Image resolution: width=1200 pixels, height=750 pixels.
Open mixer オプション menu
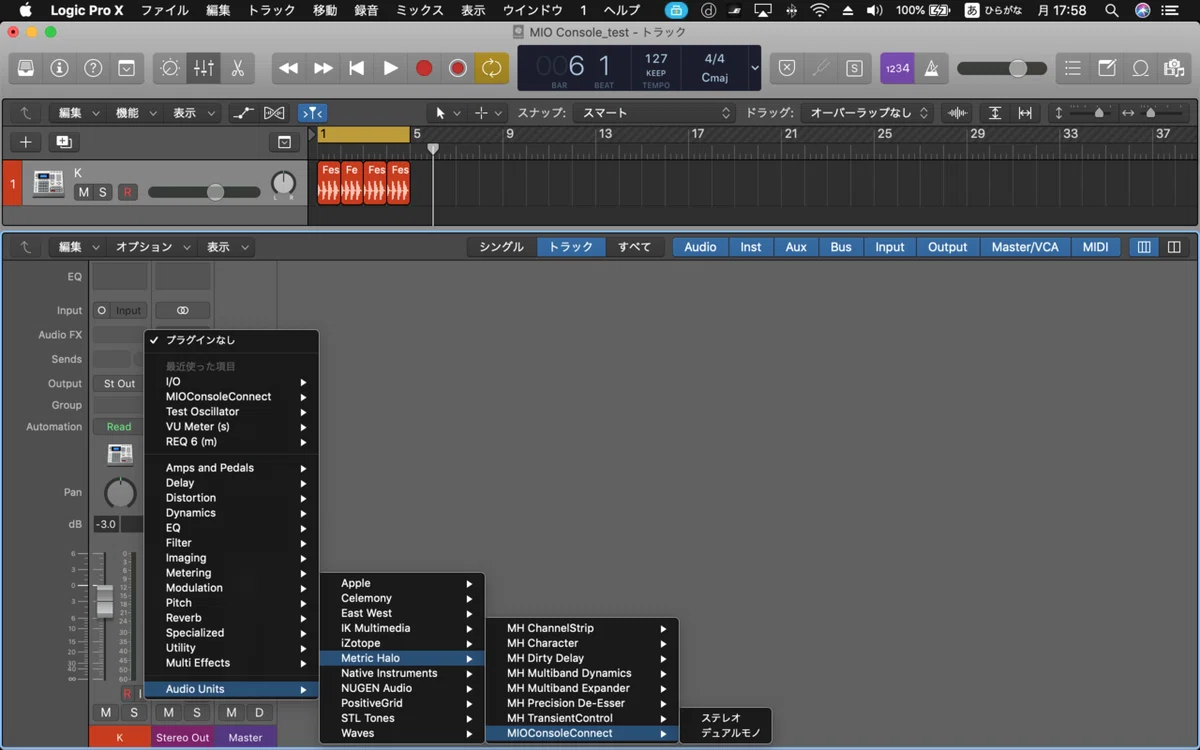point(152,247)
